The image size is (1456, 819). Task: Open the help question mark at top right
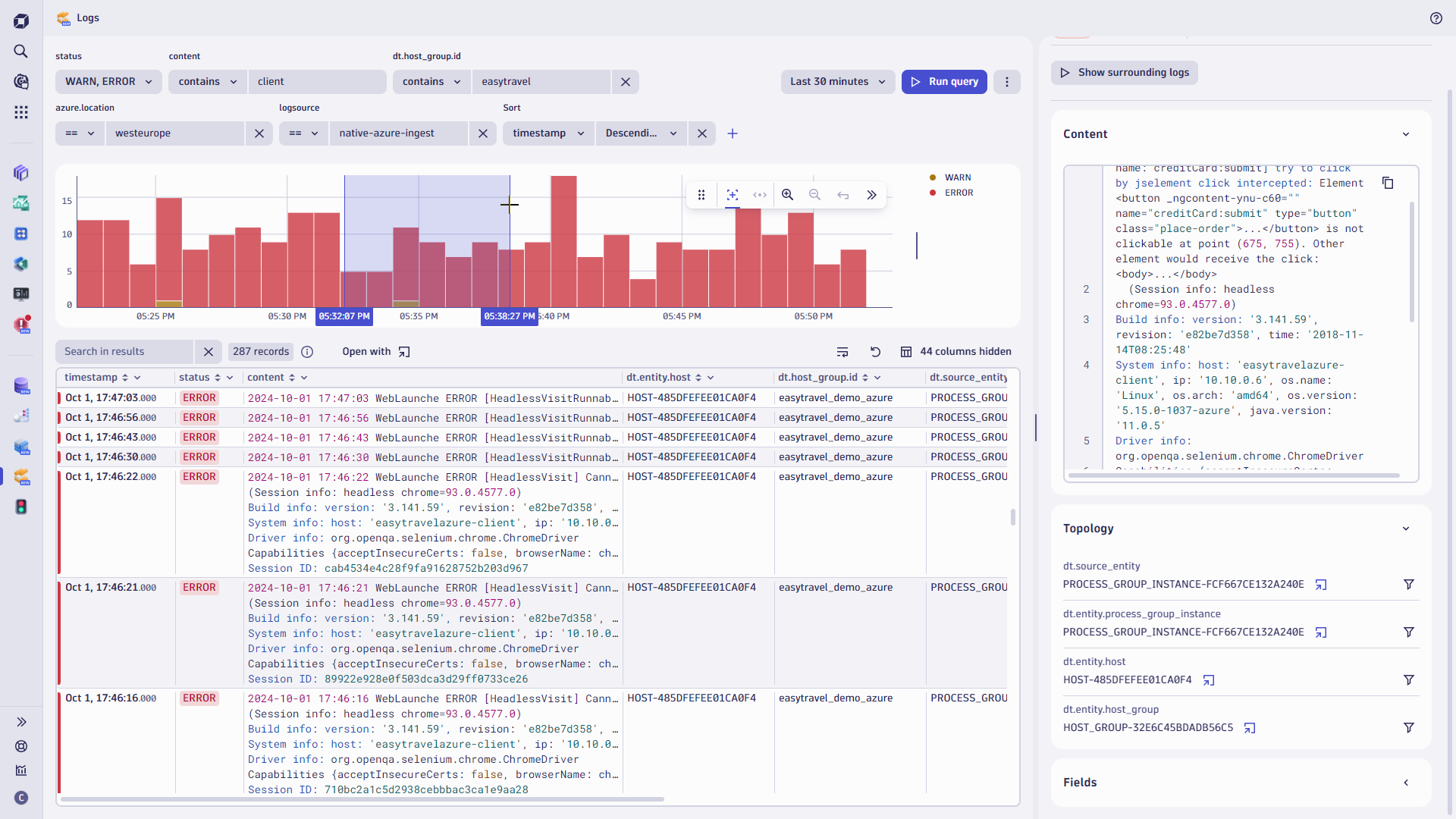(1437, 18)
